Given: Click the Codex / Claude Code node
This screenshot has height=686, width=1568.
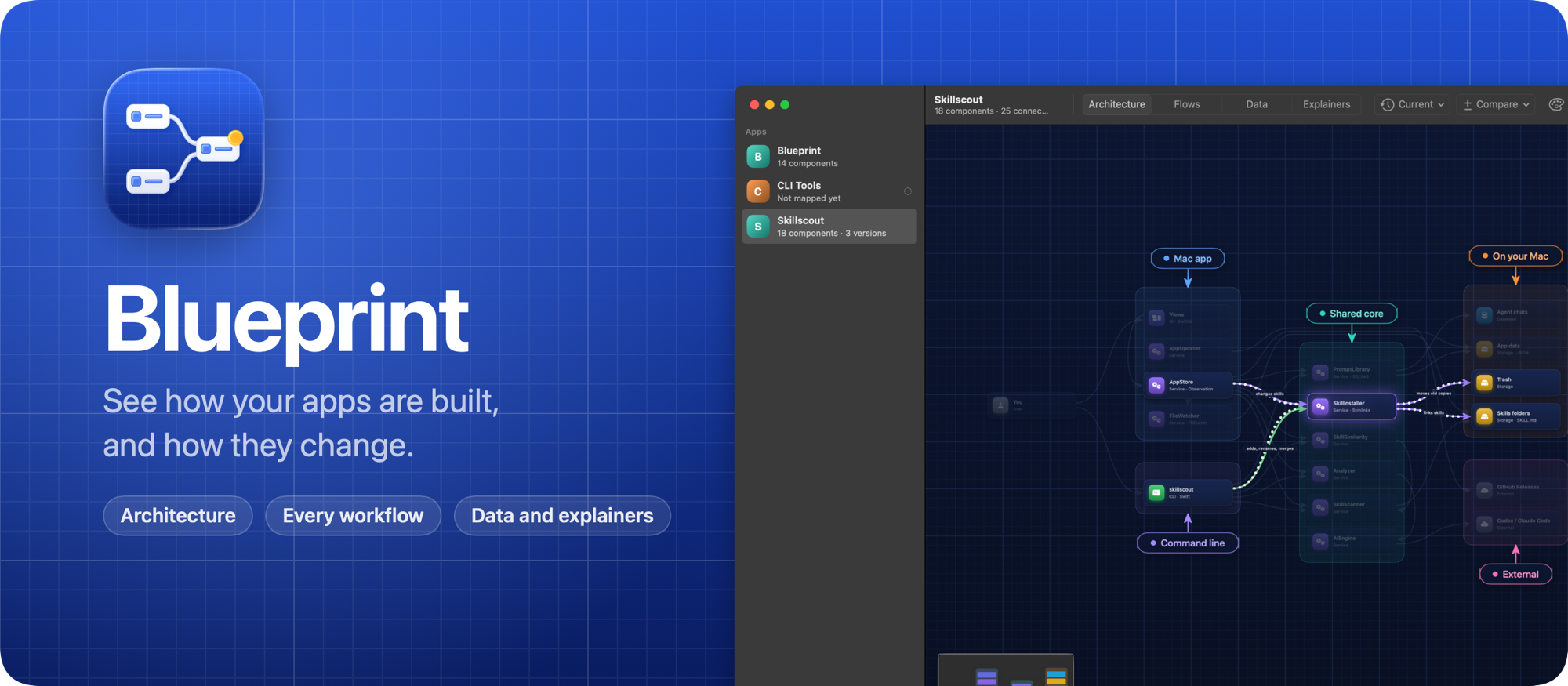Looking at the screenshot, I should click(1515, 524).
